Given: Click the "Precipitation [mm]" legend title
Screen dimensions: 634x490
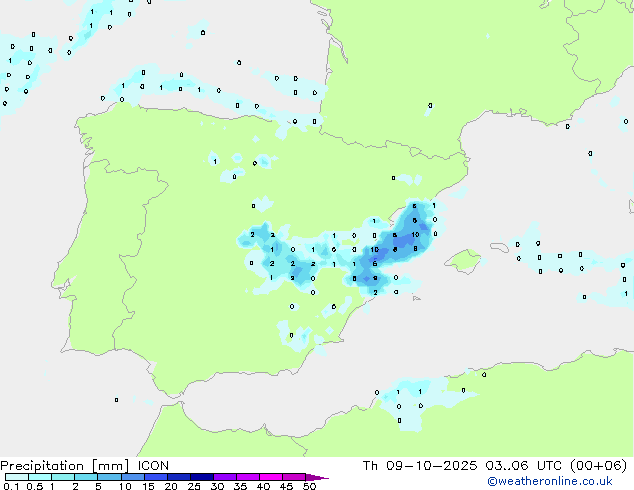Looking at the screenshot, I should tap(63, 465).
